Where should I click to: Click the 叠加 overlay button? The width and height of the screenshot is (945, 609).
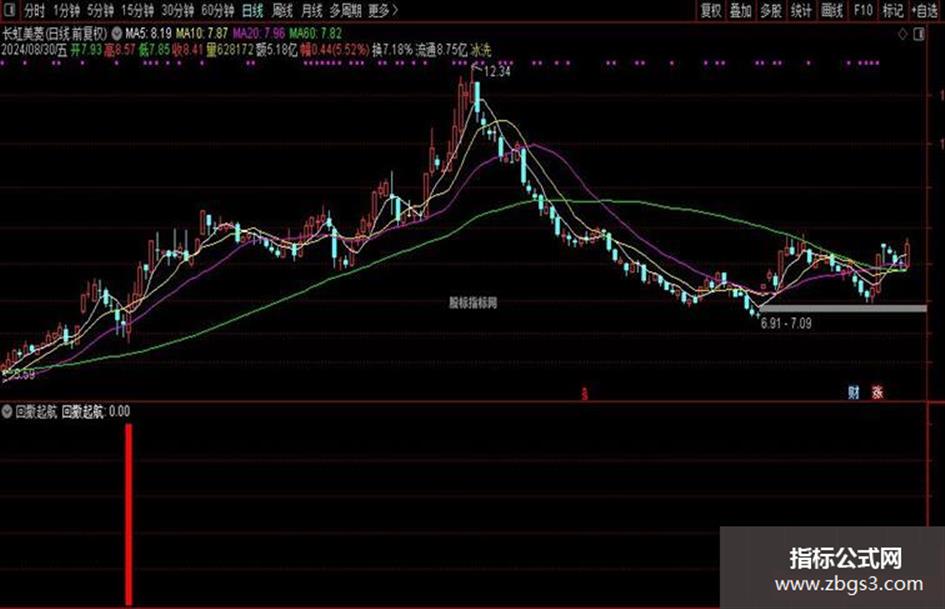[x=741, y=11]
